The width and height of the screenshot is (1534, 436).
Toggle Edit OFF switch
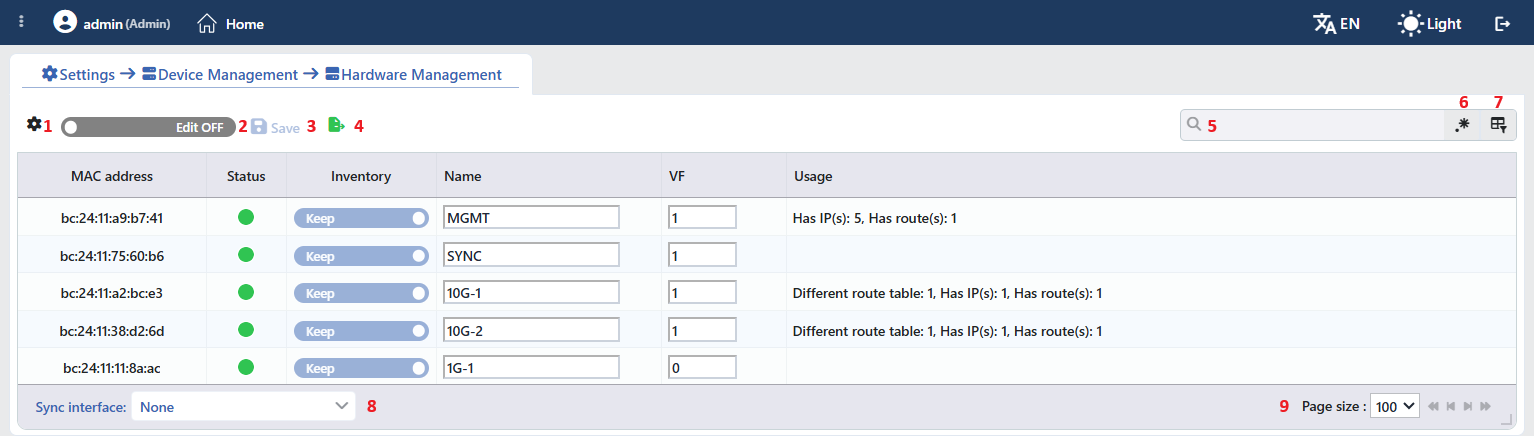[x=148, y=127]
